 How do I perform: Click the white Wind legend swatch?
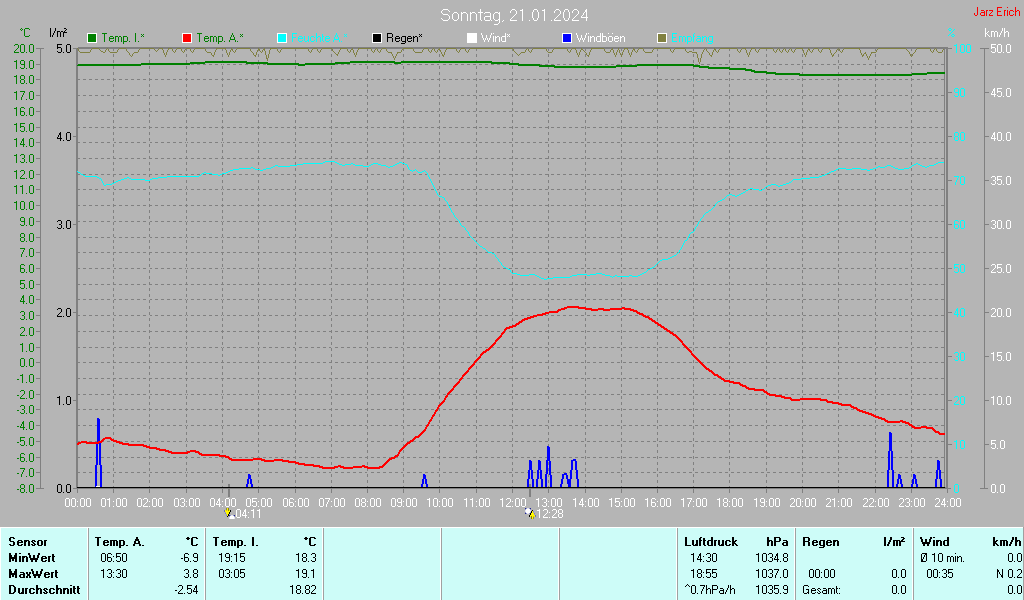(x=472, y=38)
